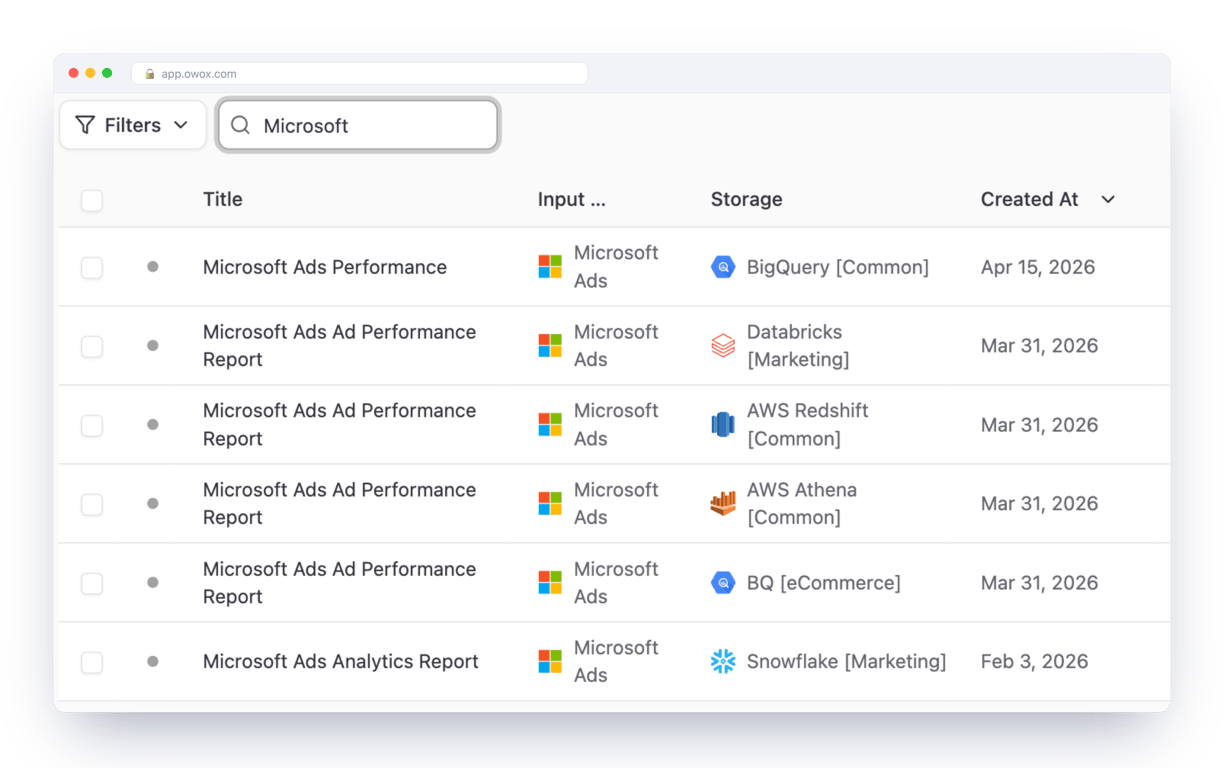Click the Snowflake storage icon
Viewport: 1224px width, 768px height.
(723, 662)
